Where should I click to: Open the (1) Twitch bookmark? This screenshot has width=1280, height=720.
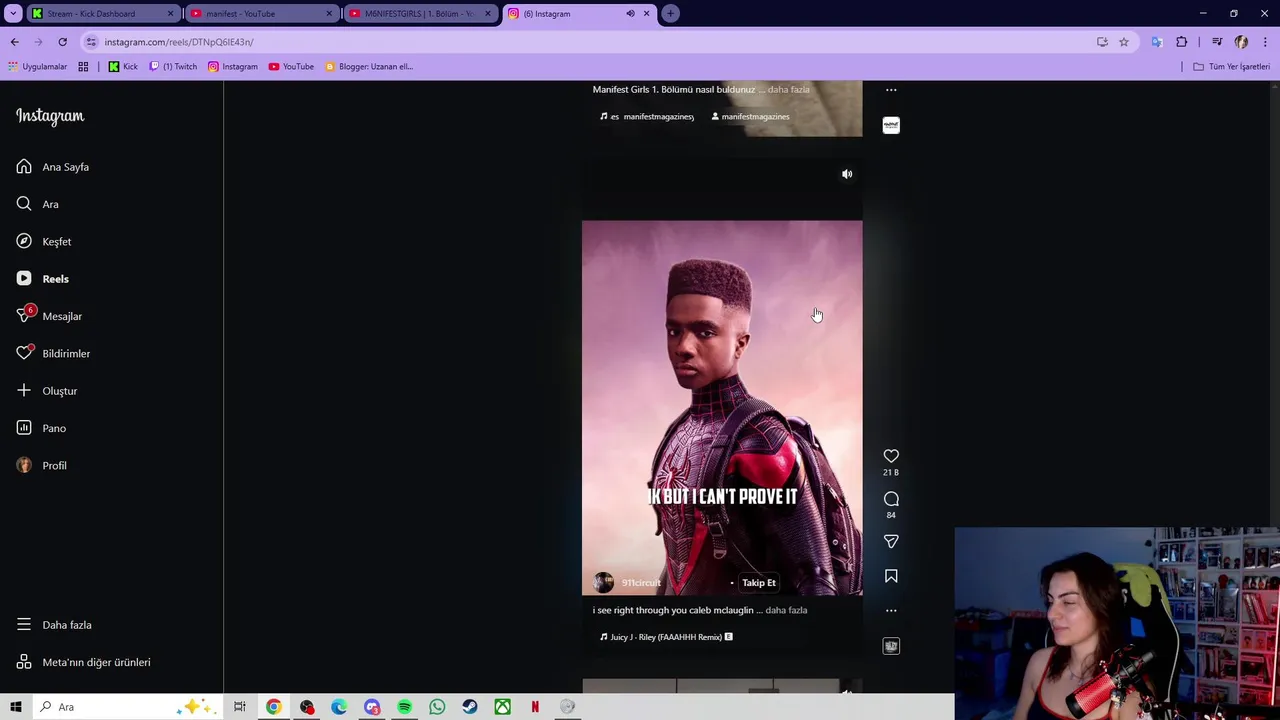[x=173, y=67]
